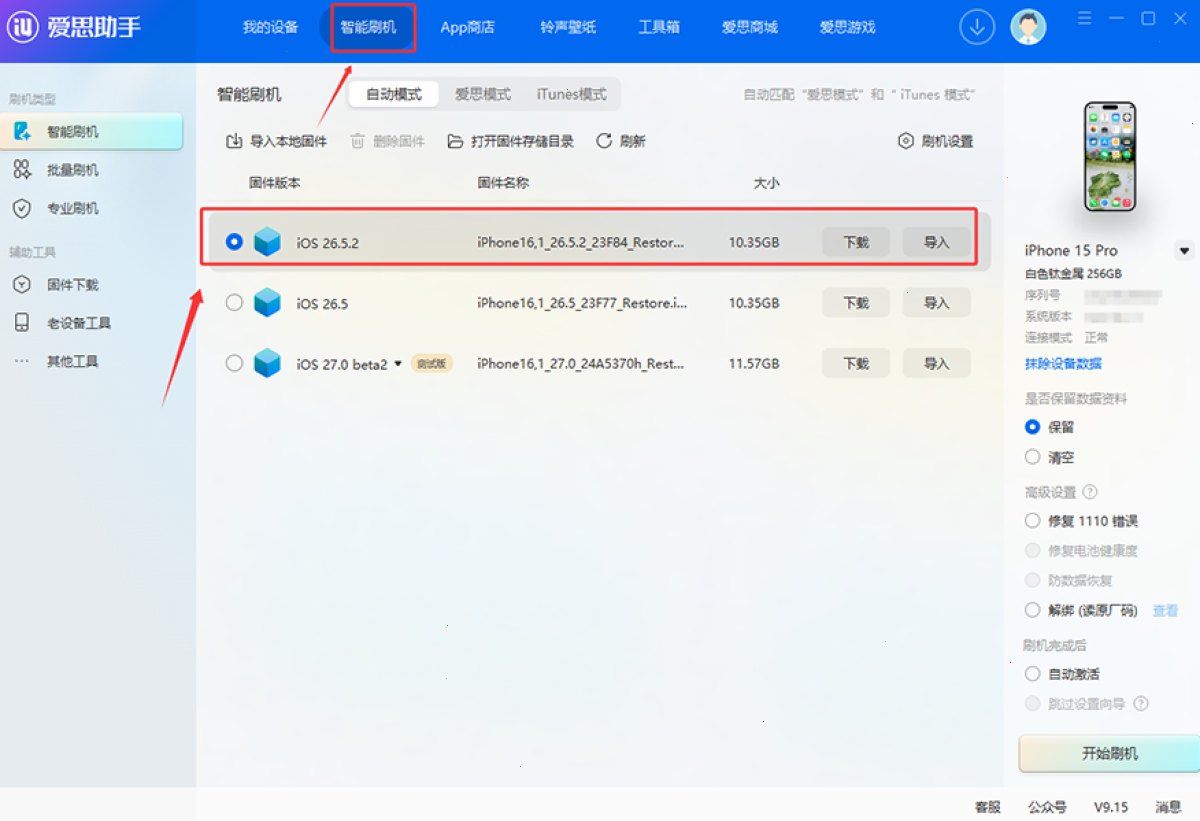Image resolution: width=1200 pixels, height=821 pixels.
Task: Click the iOS 26.5.2 firmware cube icon
Action: [267, 242]
